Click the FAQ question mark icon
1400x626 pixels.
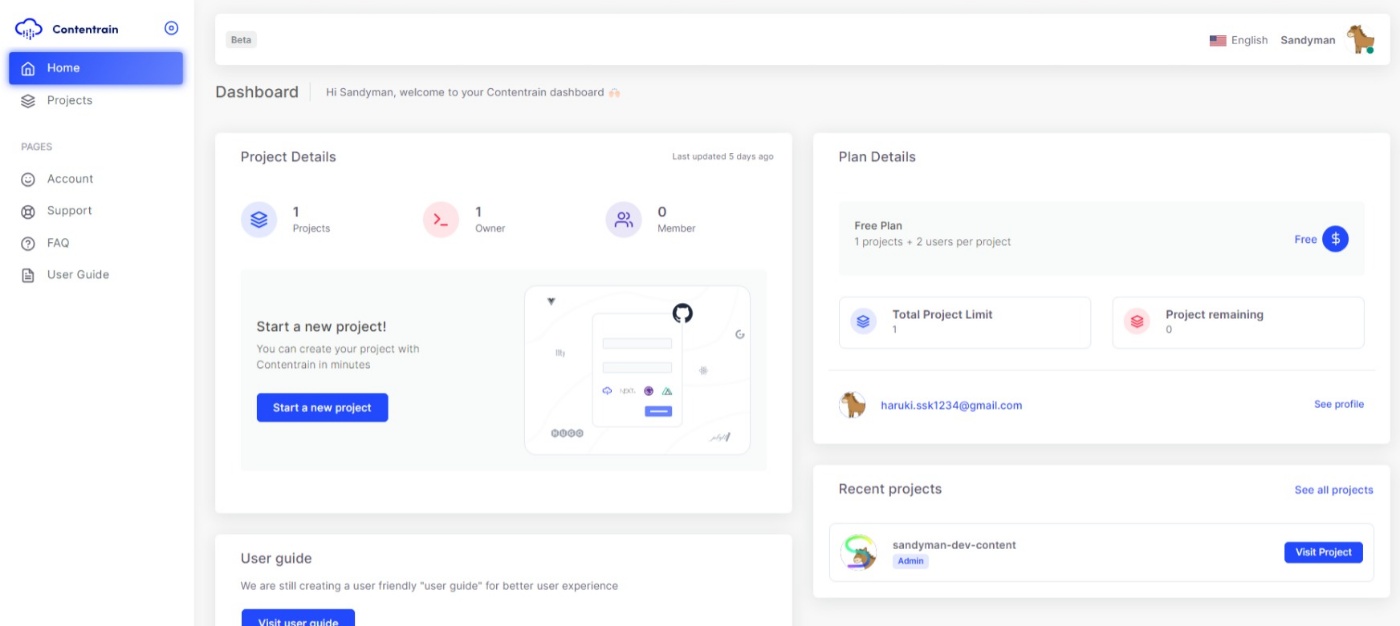28,243
